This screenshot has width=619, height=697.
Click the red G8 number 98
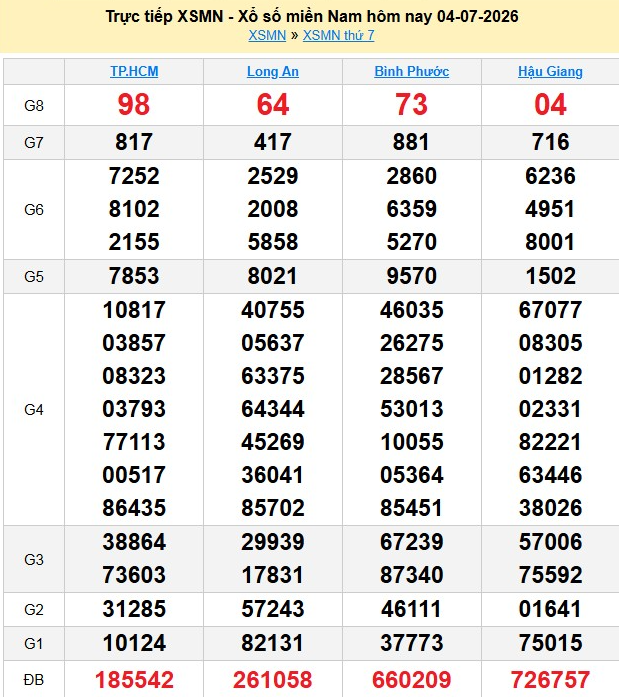pyautogui.click(x=134, y=105)
